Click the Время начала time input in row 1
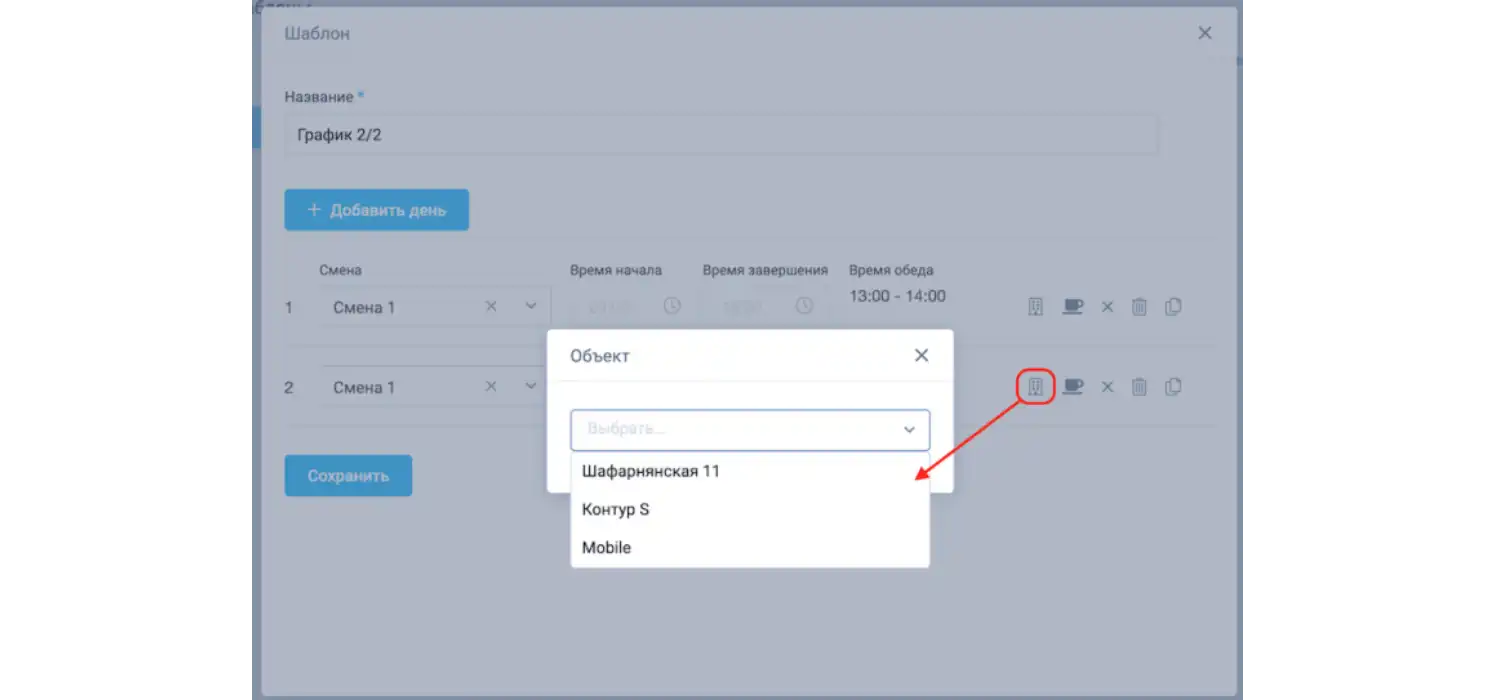This screenshot has width=1500, height=700. 629,306
